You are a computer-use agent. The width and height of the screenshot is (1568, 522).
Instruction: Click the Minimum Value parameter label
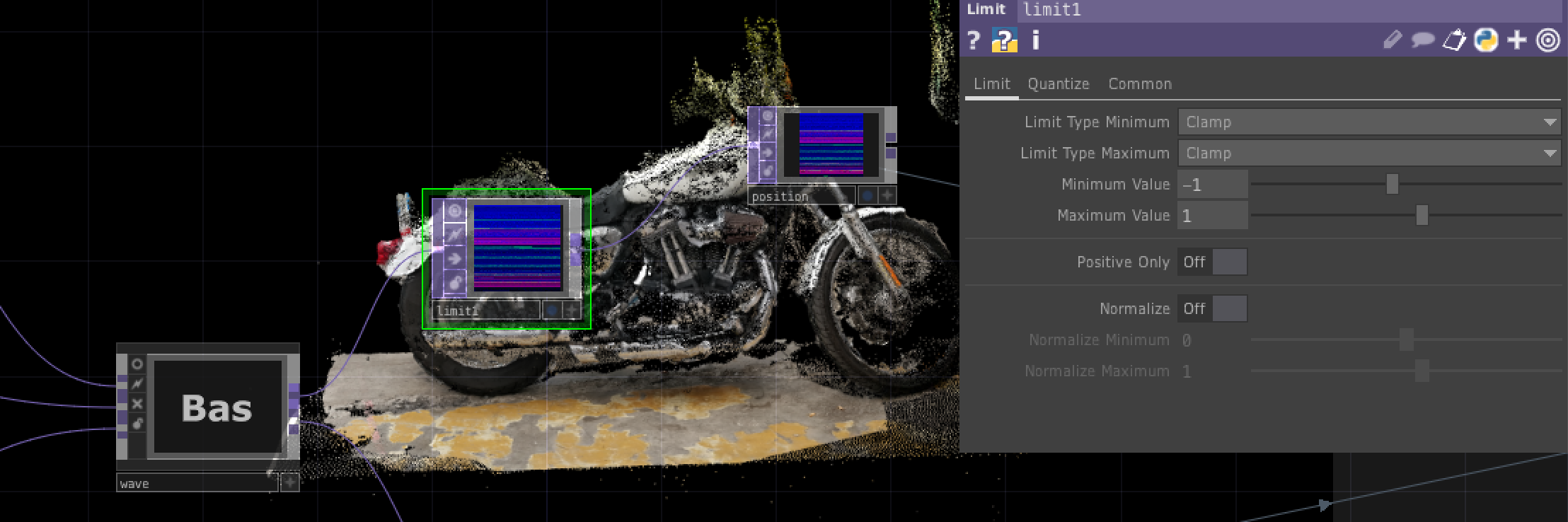click(1115, 184)
